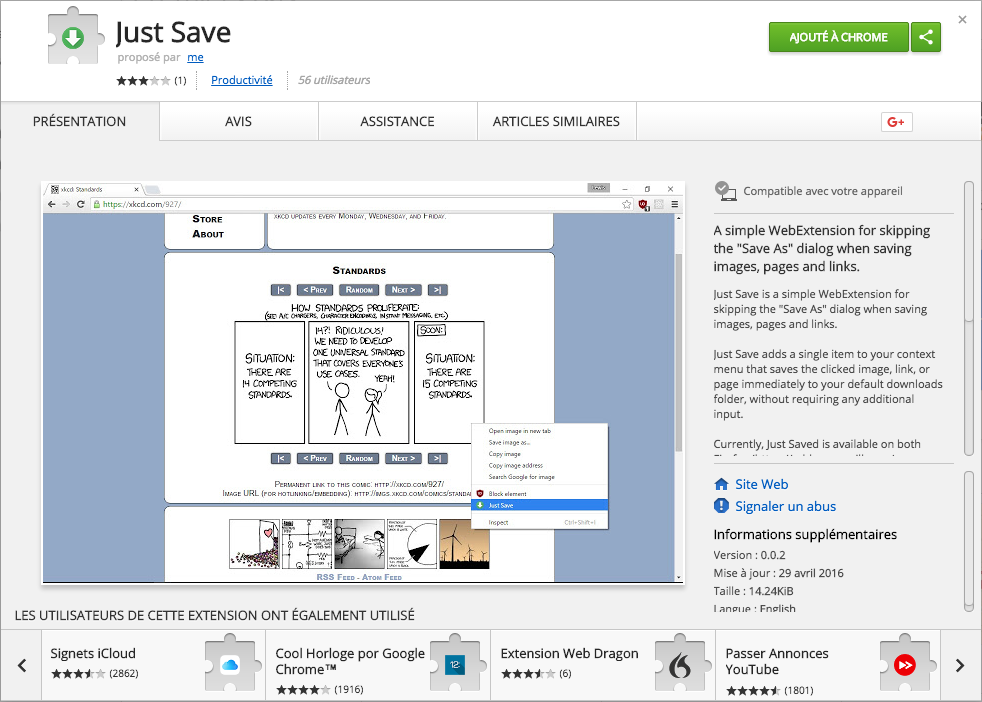This screenshot has height=702, width=982.
Task: Open the Passer Annonces YouTube icon
Action: (905, 664)
